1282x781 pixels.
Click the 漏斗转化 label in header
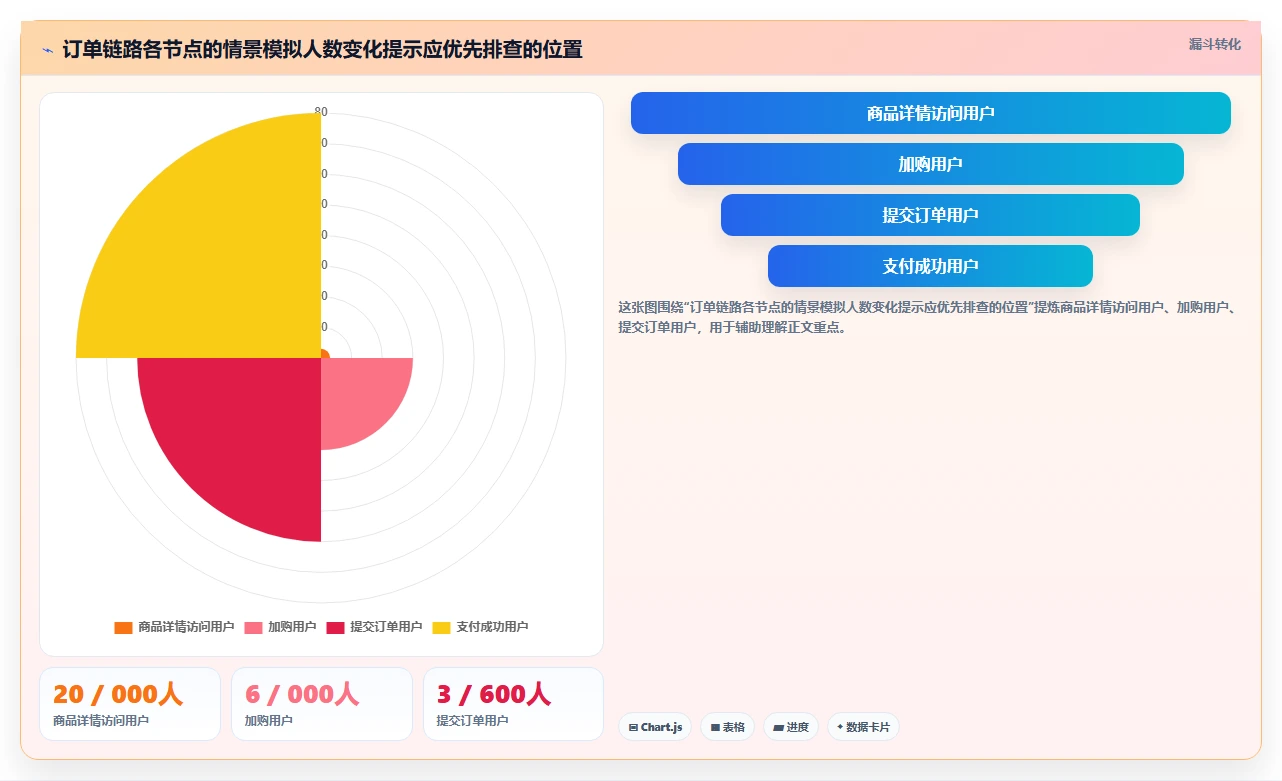point(1215,44)
